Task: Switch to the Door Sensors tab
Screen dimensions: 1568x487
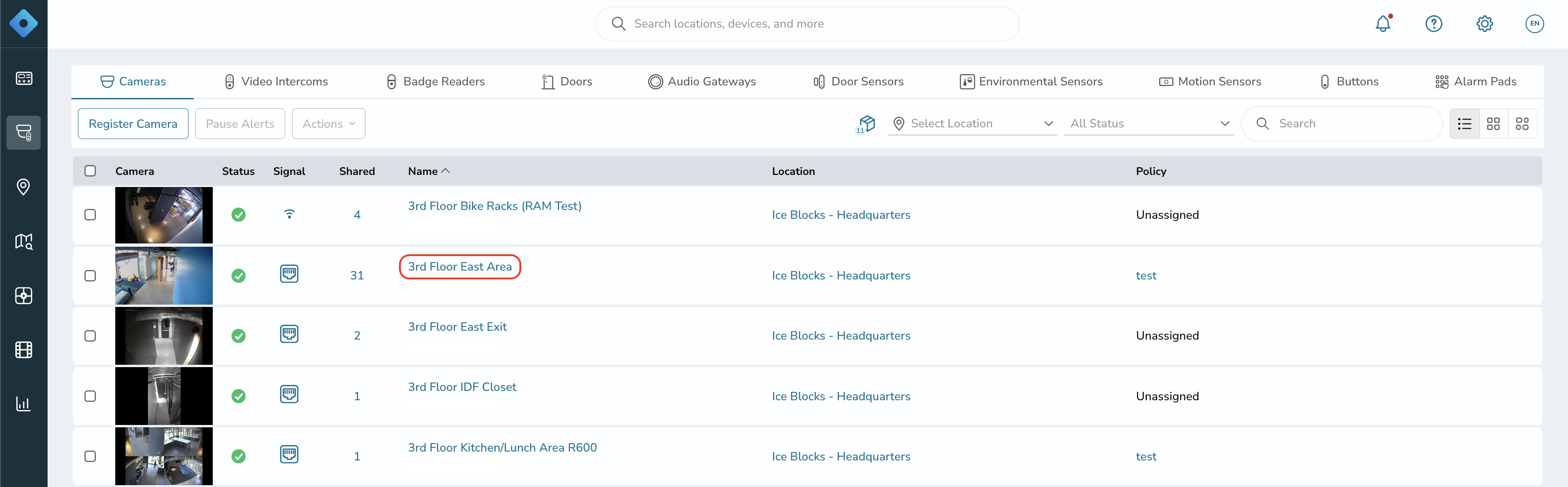Action: coord(858,81)
